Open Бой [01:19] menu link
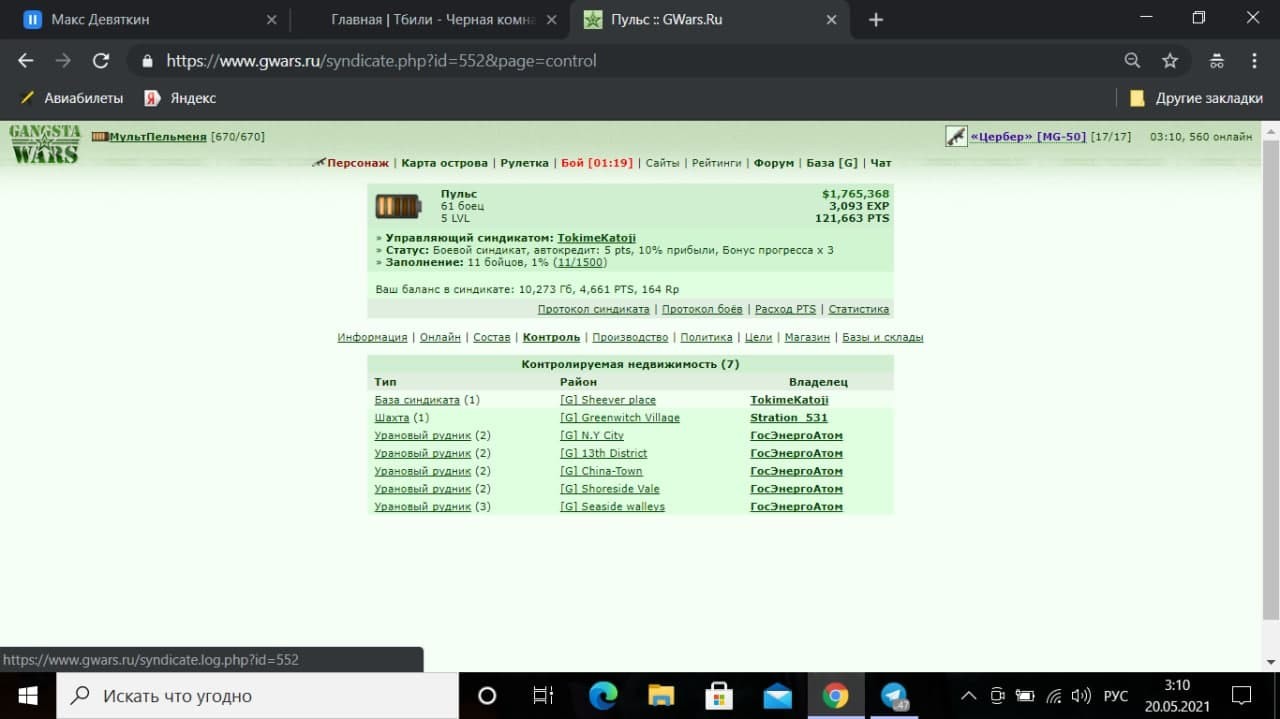The height and width of the screenshot is (719, 1280). (x=597, y=163)
